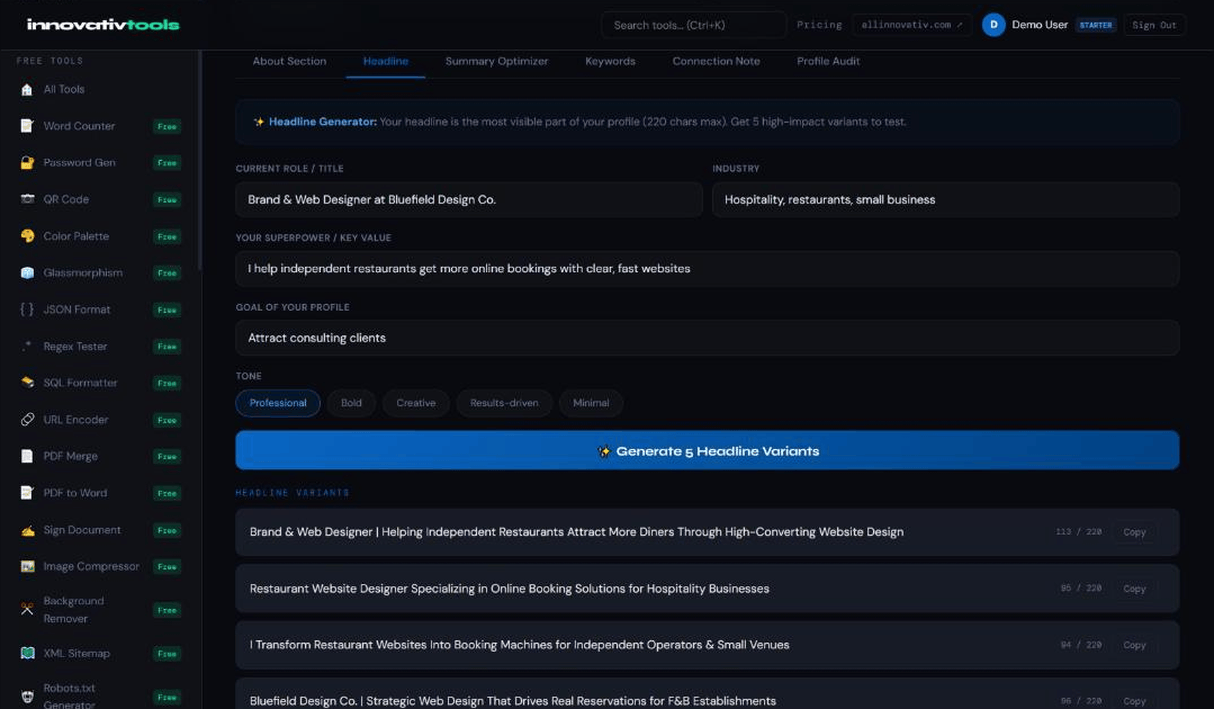
Task: Open the URL Encoder link icon
Action: (27, 419)
